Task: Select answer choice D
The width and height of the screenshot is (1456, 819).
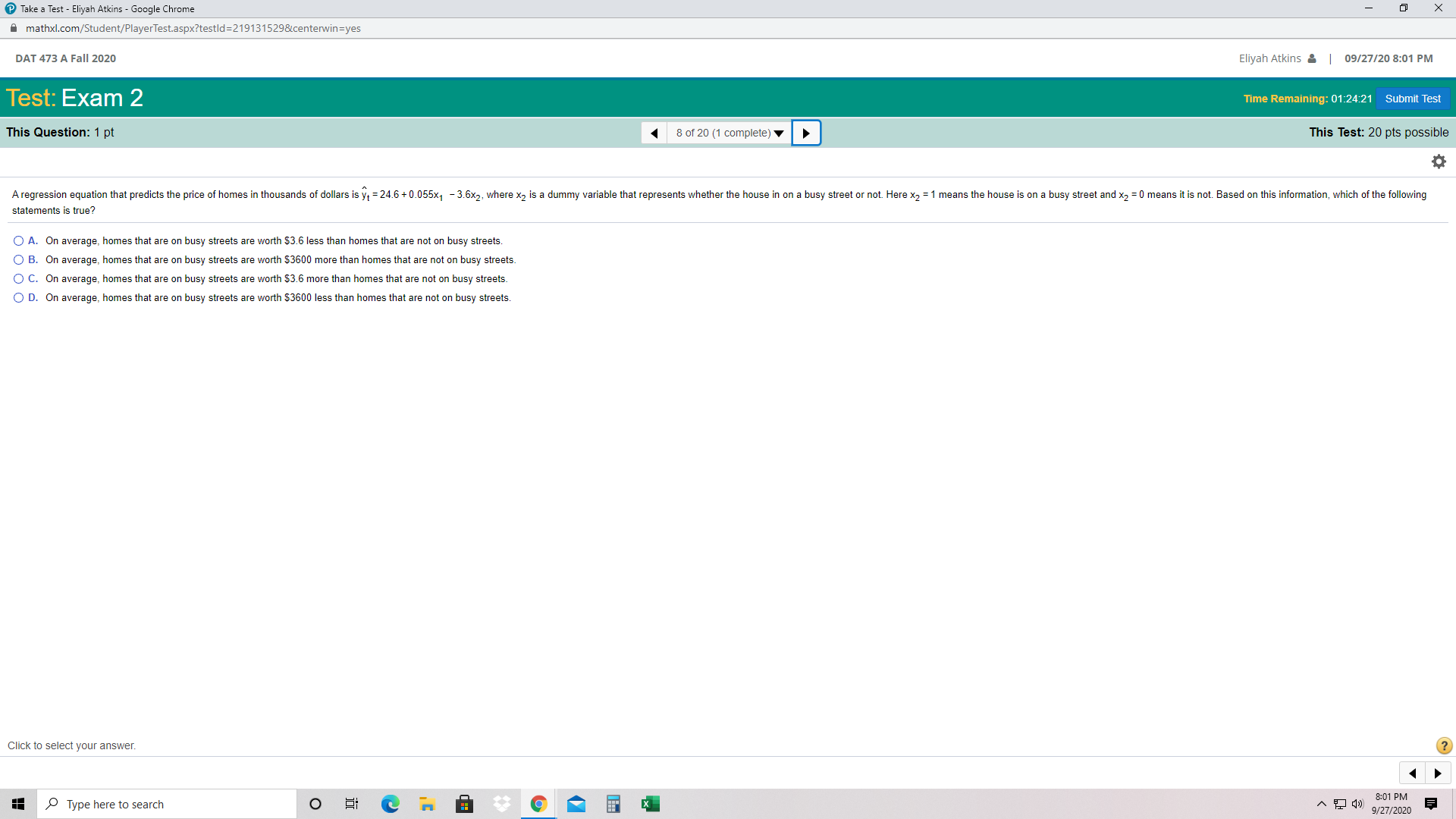Action: pos(17,297)
